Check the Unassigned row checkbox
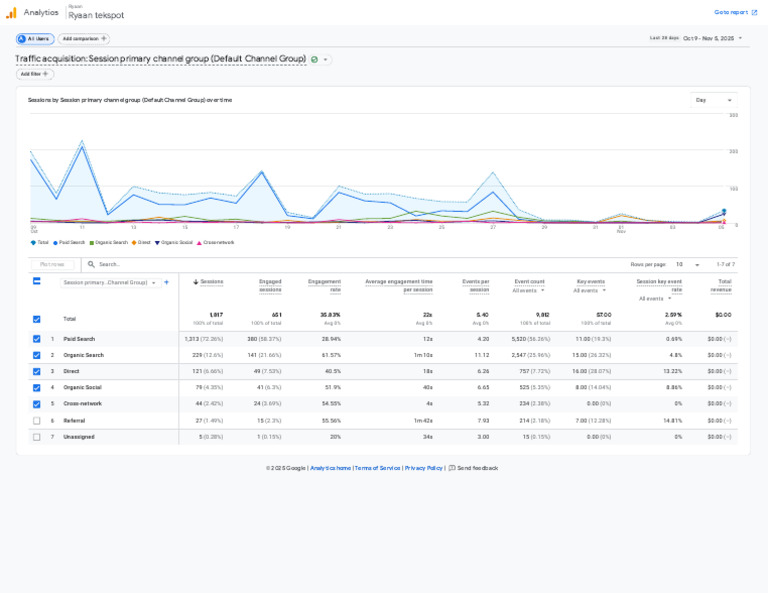Image resolution: width=768 pixels, height=593 pixels. pyautogui.click(x=37, y=437)
